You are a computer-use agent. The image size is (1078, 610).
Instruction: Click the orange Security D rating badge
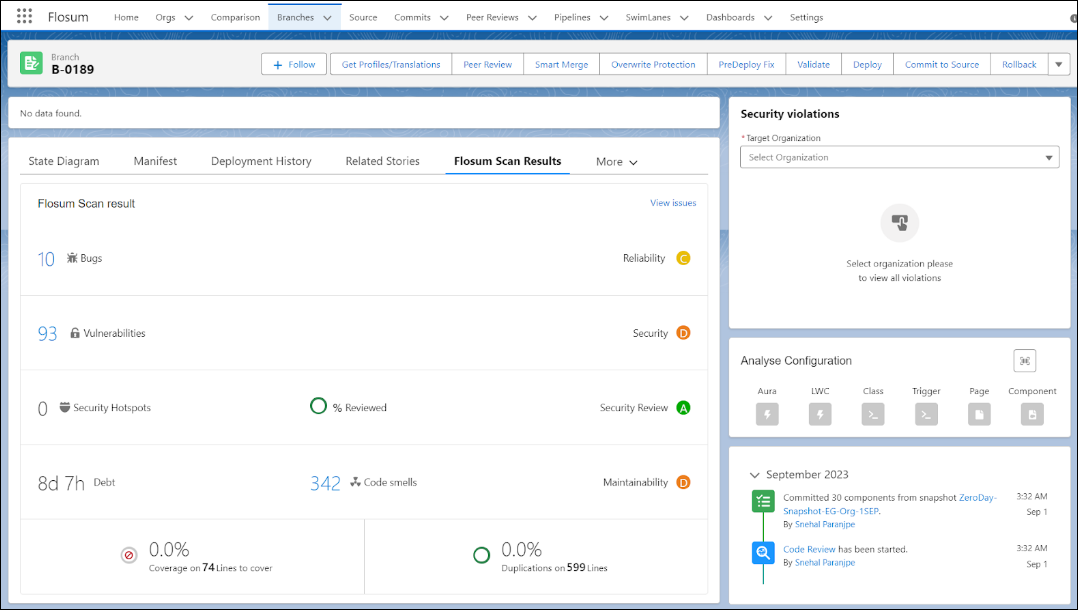tap(683, 333)
